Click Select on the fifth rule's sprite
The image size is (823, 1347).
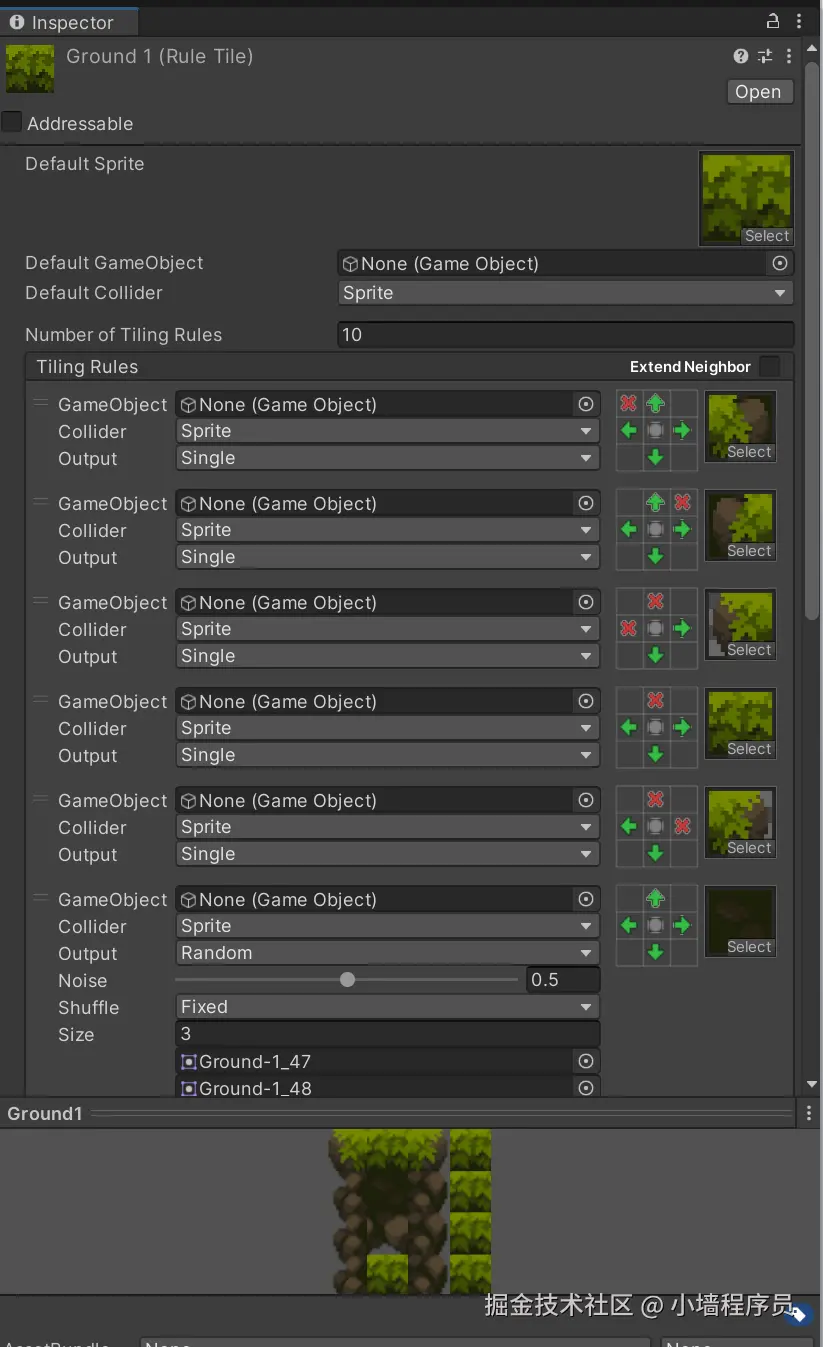(749, 848)
